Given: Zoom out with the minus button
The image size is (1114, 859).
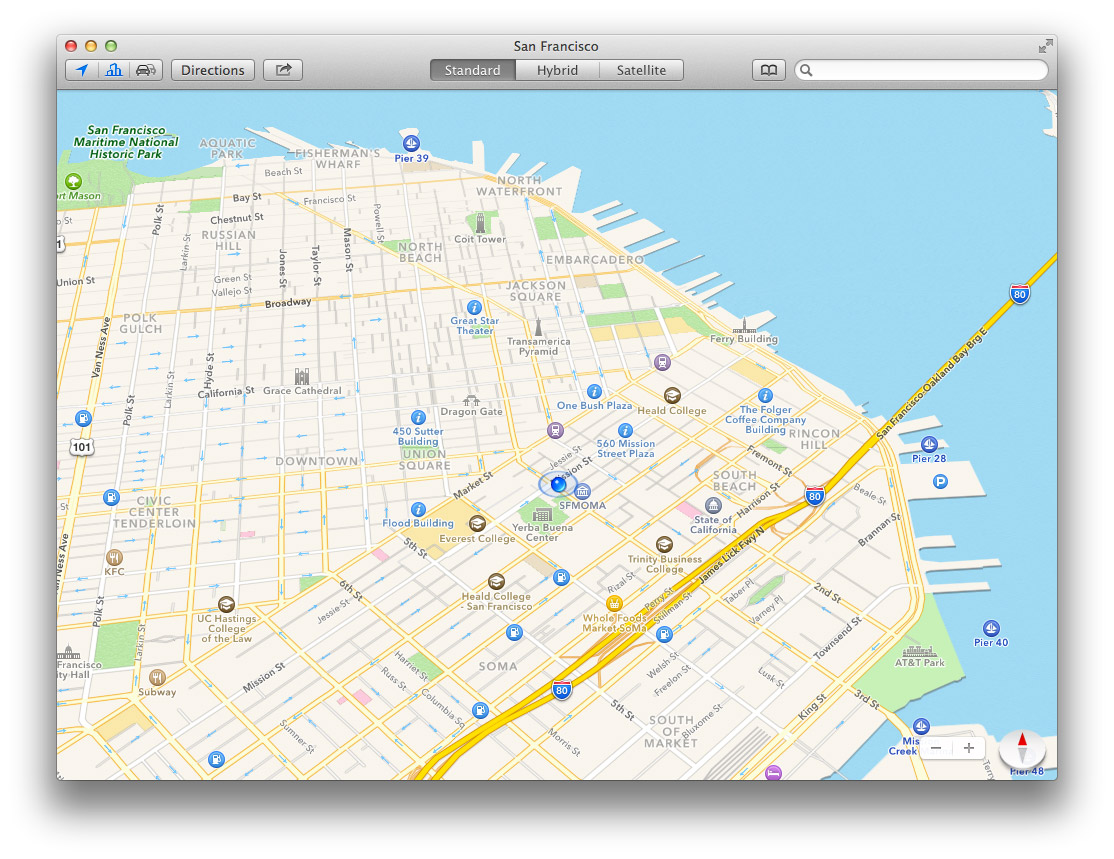Looking at the screenshot, I should pyautogui.click(x=936, y=748).
